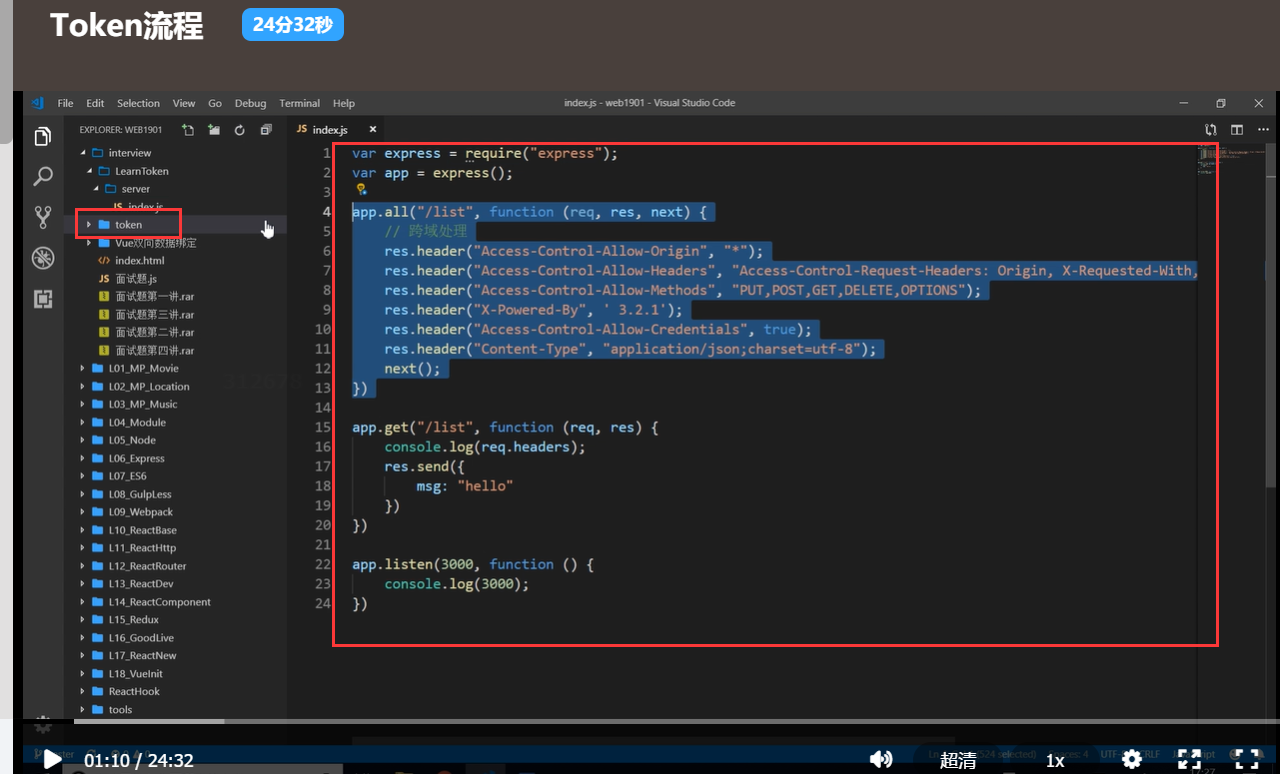Click the lightbulb code action on line 3

[361, 189]
